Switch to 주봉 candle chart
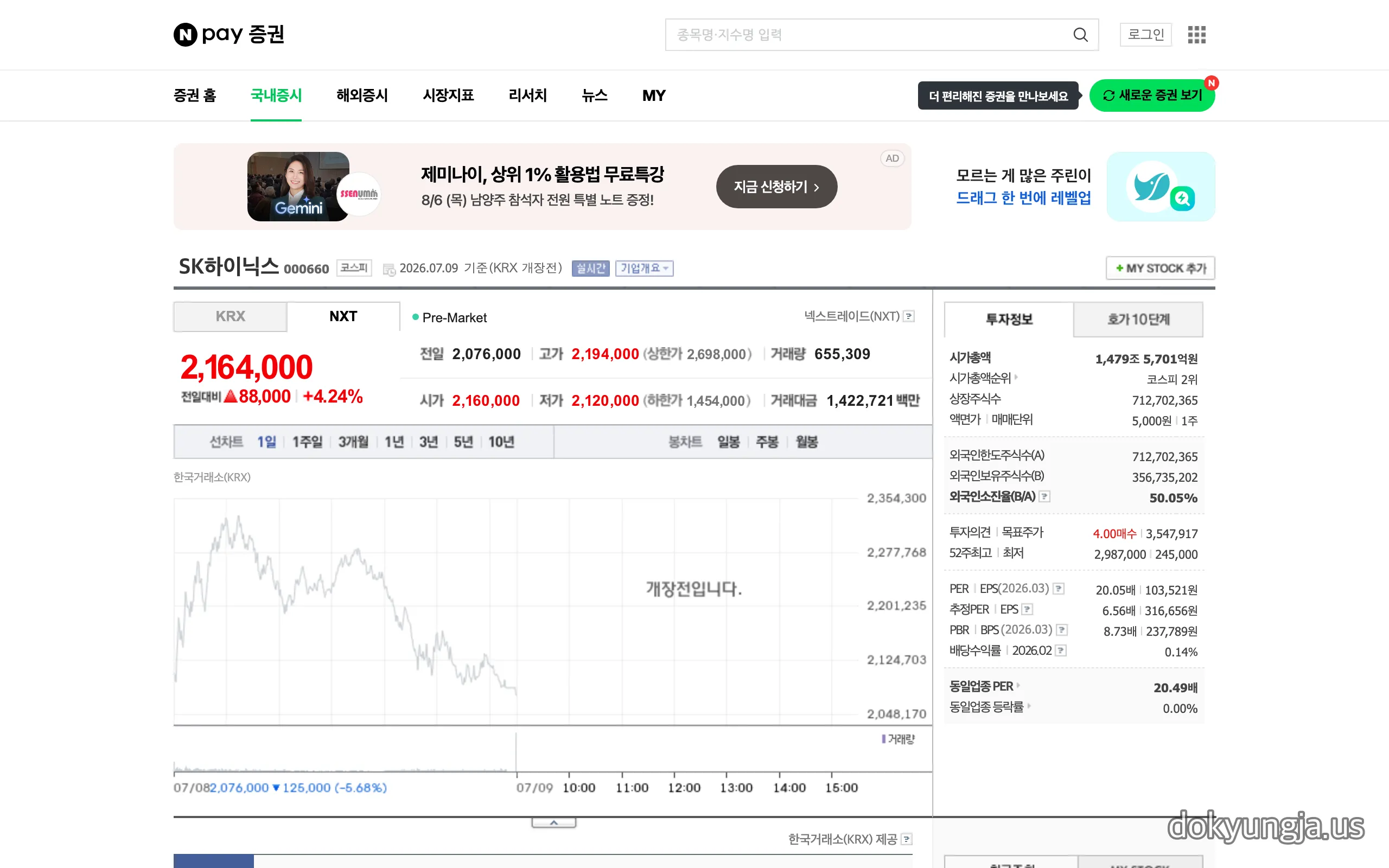The image size is (1389, 868). [x=767, y=442]
